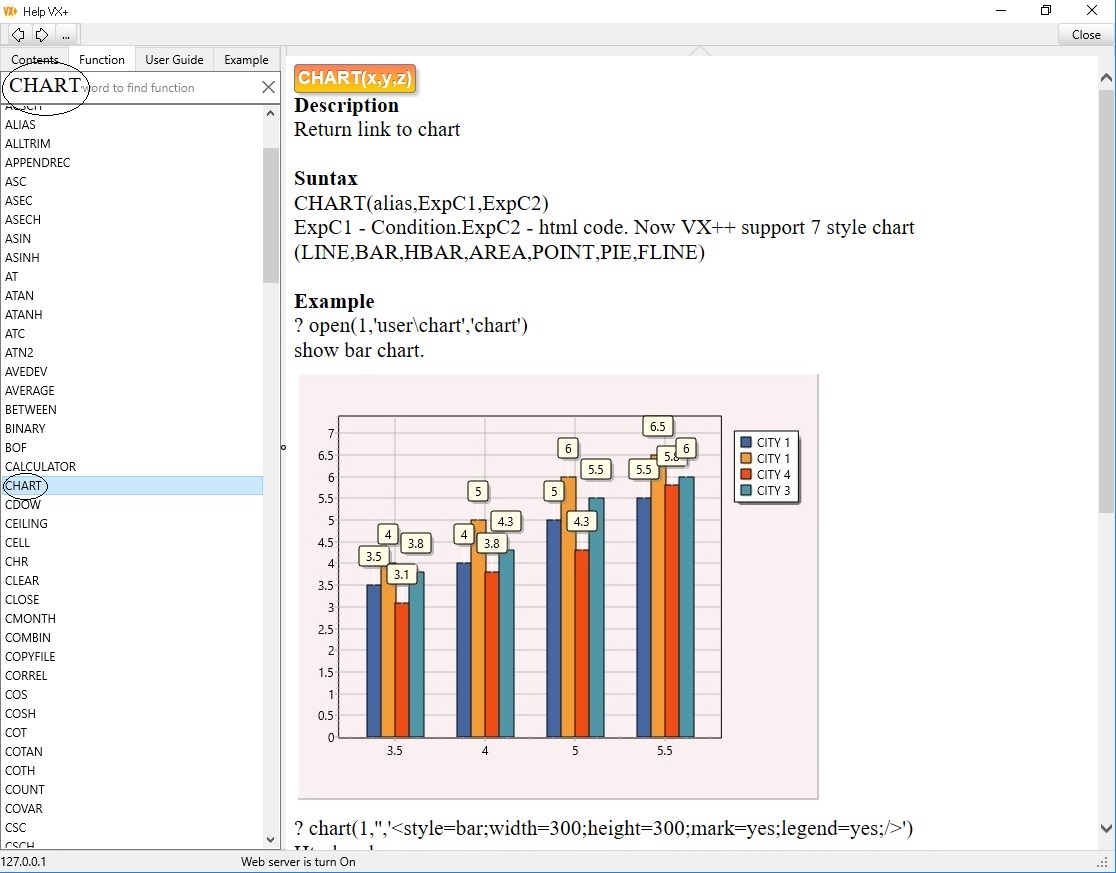Select COUNT in the function list

23,790
